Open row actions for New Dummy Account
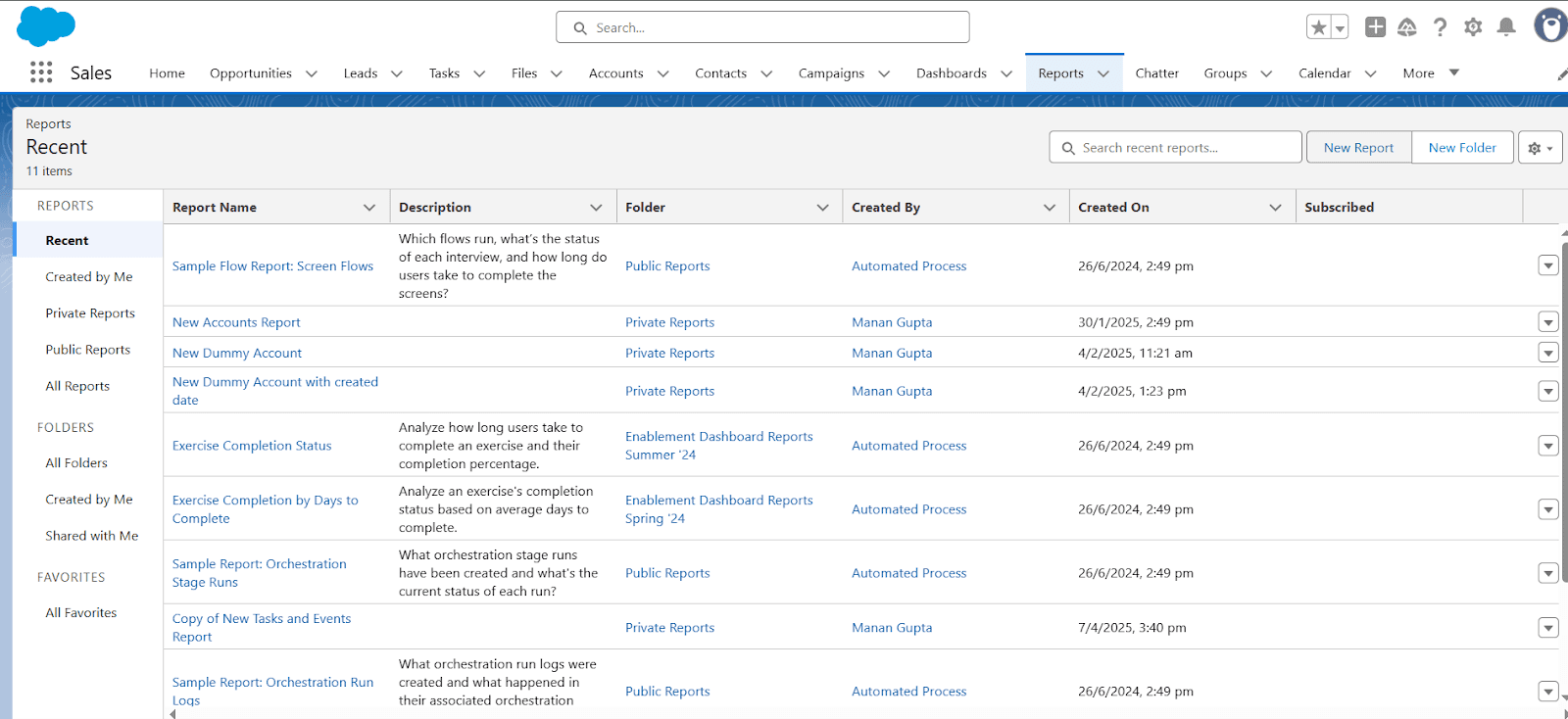The image size is (1568, 719). 1548,353
